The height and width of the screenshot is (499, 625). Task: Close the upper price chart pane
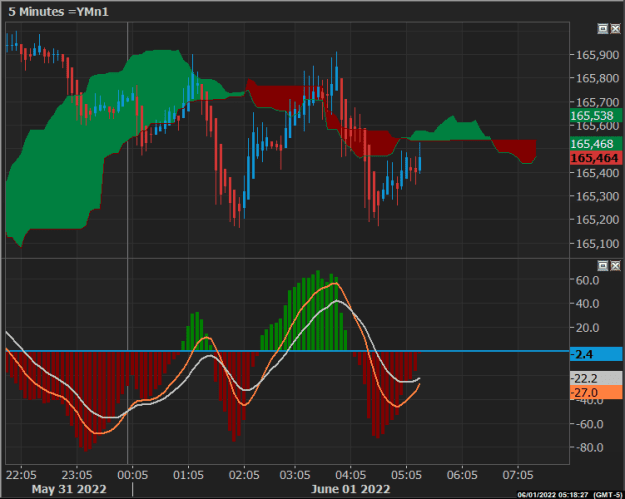615,29
